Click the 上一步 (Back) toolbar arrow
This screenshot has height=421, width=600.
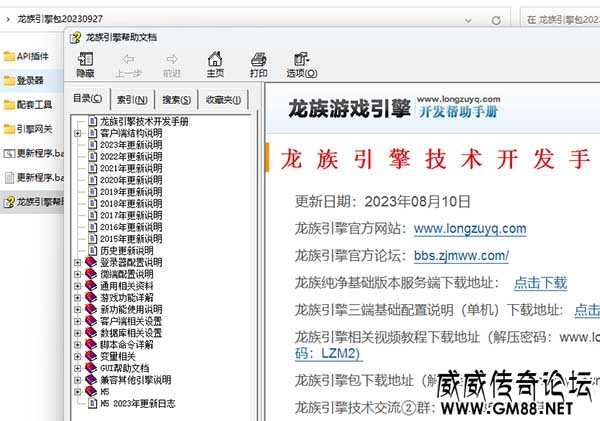(x=129, y=64)
